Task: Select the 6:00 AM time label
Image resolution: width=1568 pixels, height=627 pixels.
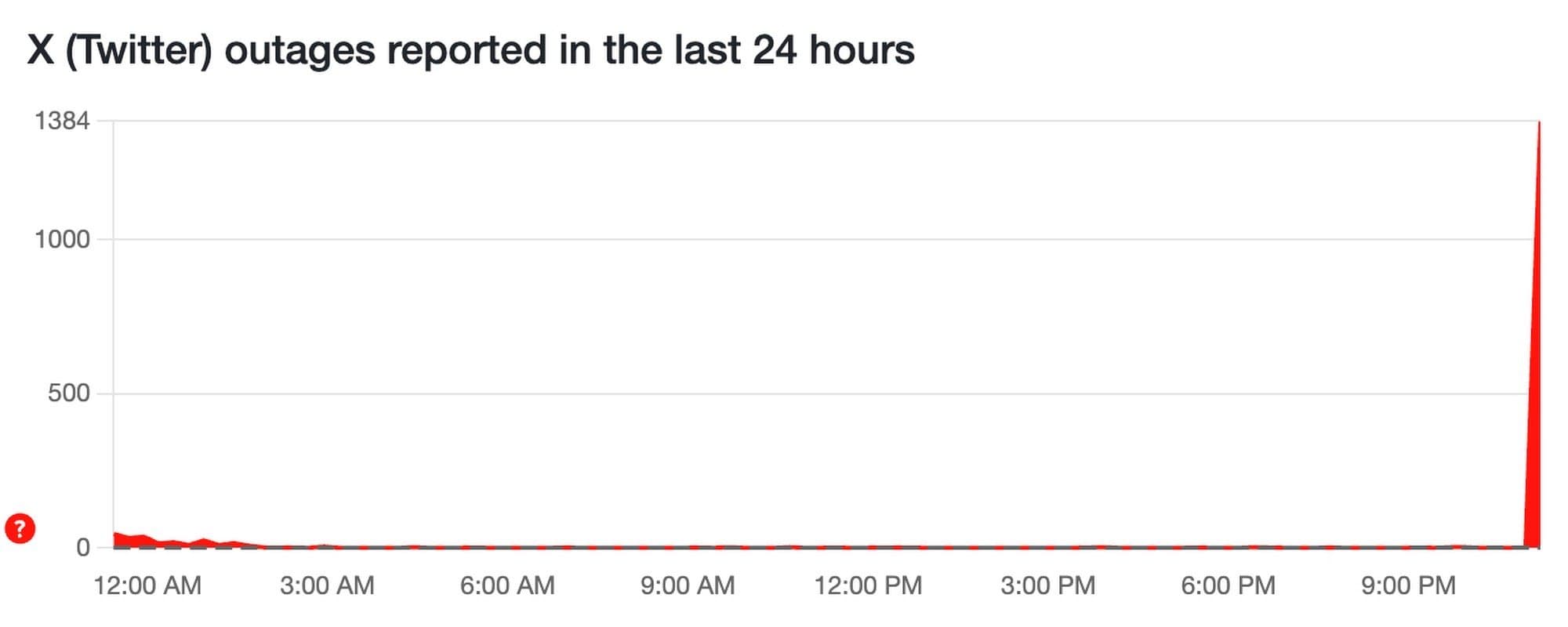Action: (x=507, y=585)
